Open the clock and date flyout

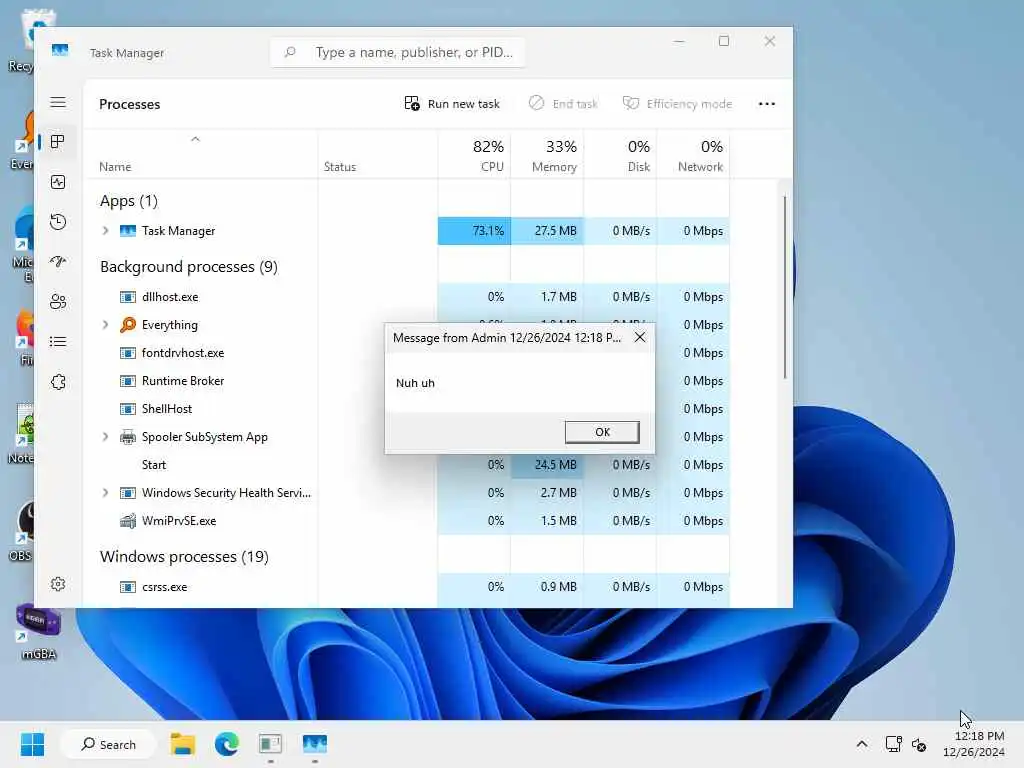click(x=974, y=744)
